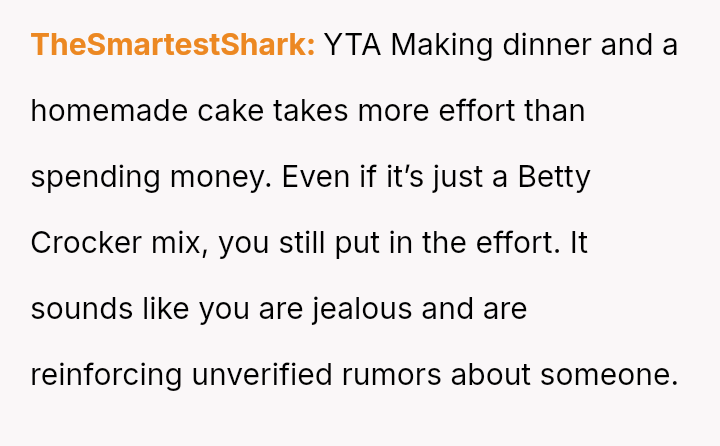The height and width of the screenshot is (446, 720).
Task: Click the words "Crocker mix,"
Action: 119,243
